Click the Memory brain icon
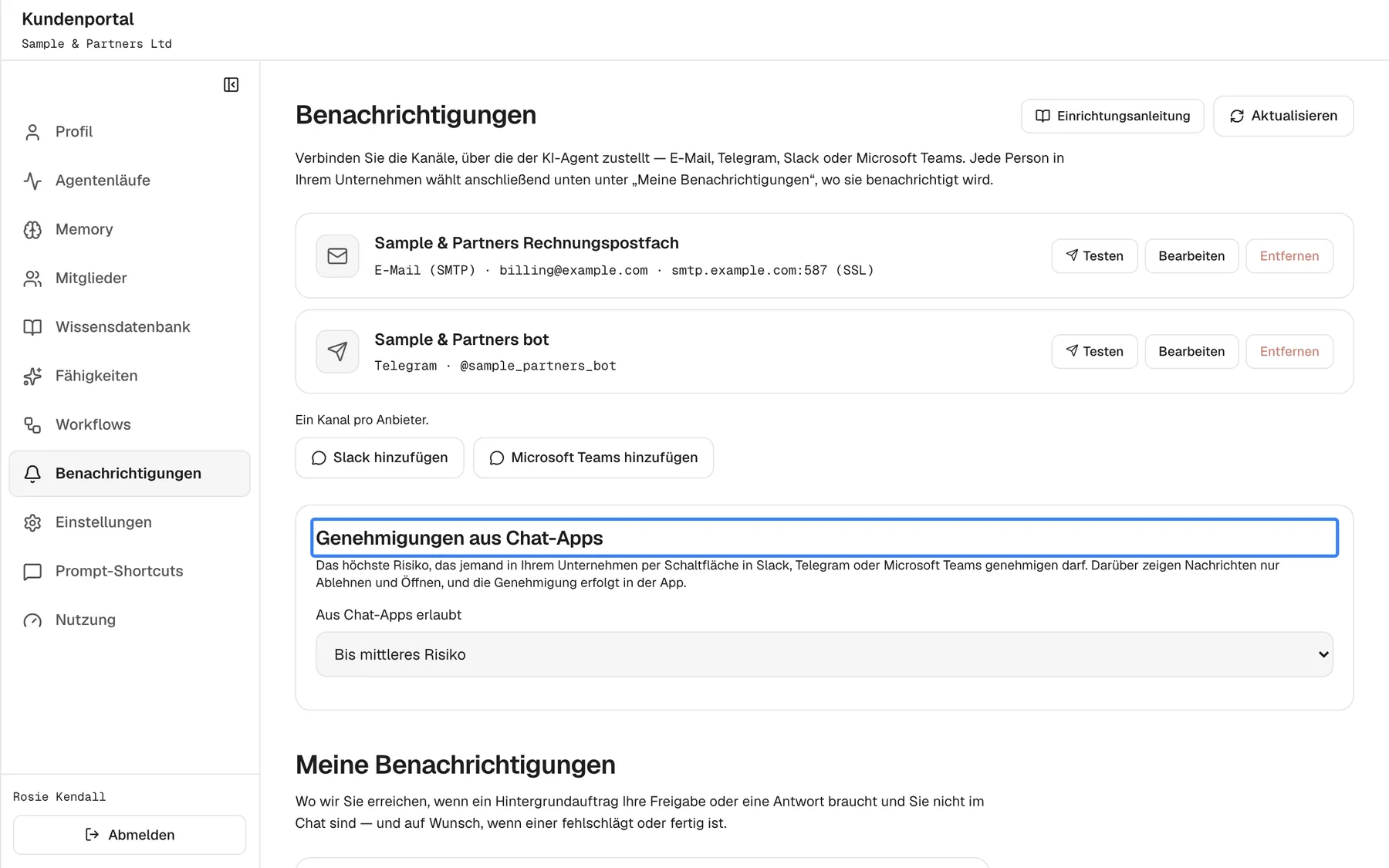 click(x=32, y=230)
